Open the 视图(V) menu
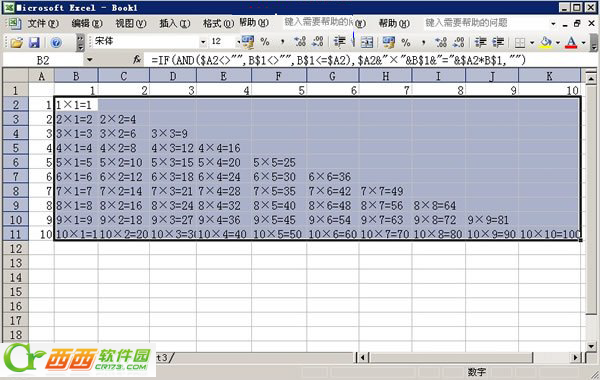Viewport: 600px width, 380px height. (x=131, y=23)
